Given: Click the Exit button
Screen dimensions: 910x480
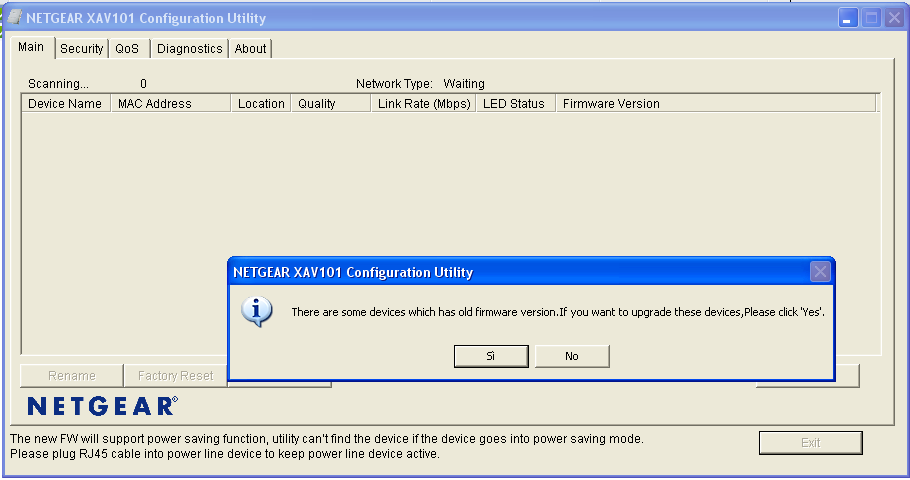Looking at the screenshot, I should click(810, 443).
